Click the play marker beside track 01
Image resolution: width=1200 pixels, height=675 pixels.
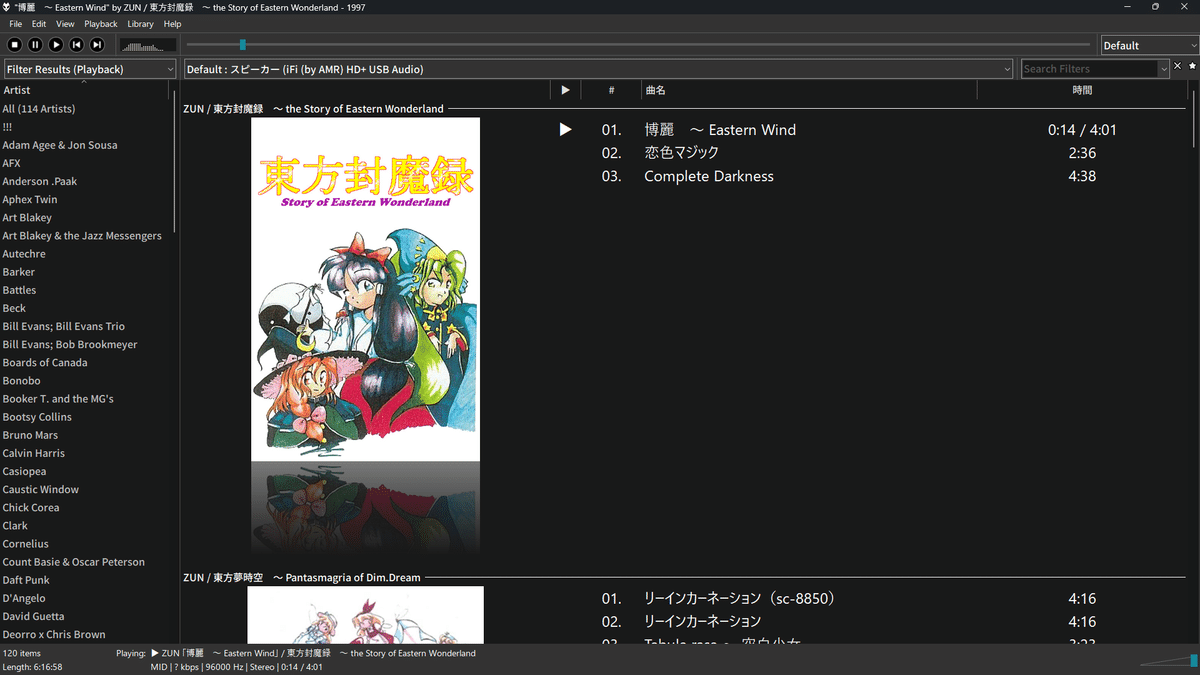565,130
